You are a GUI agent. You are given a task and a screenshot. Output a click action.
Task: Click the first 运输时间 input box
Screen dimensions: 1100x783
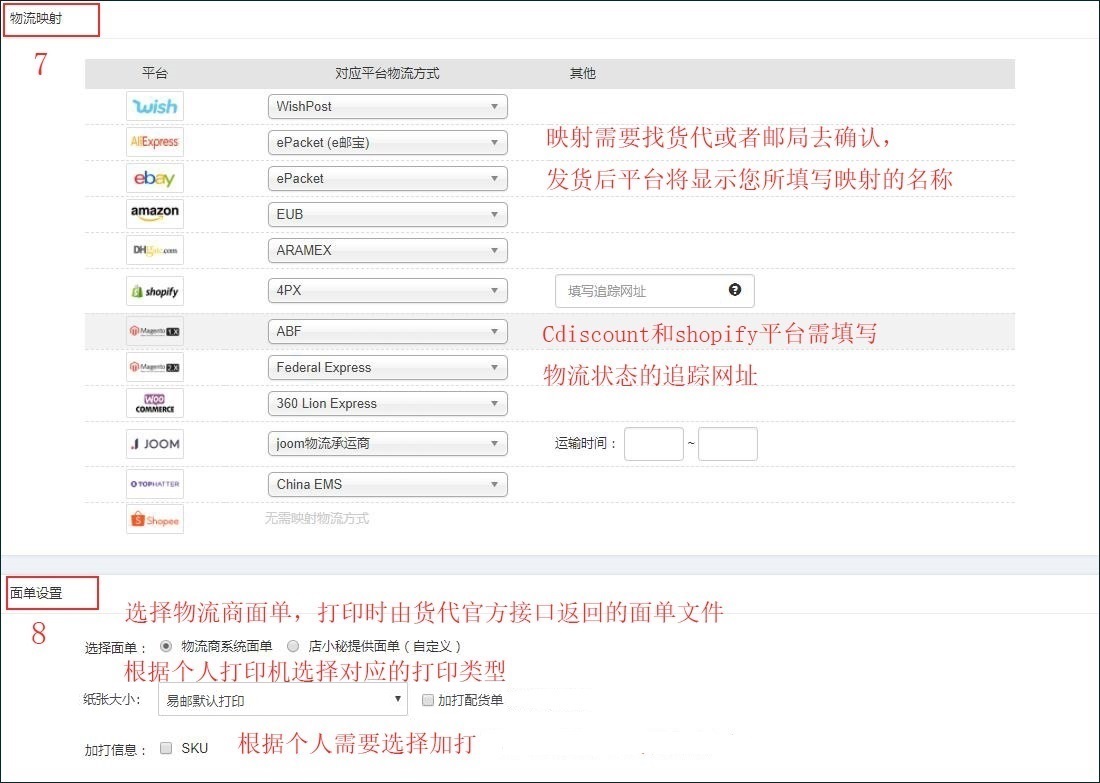pyautogui.click(x=653, y=443)
